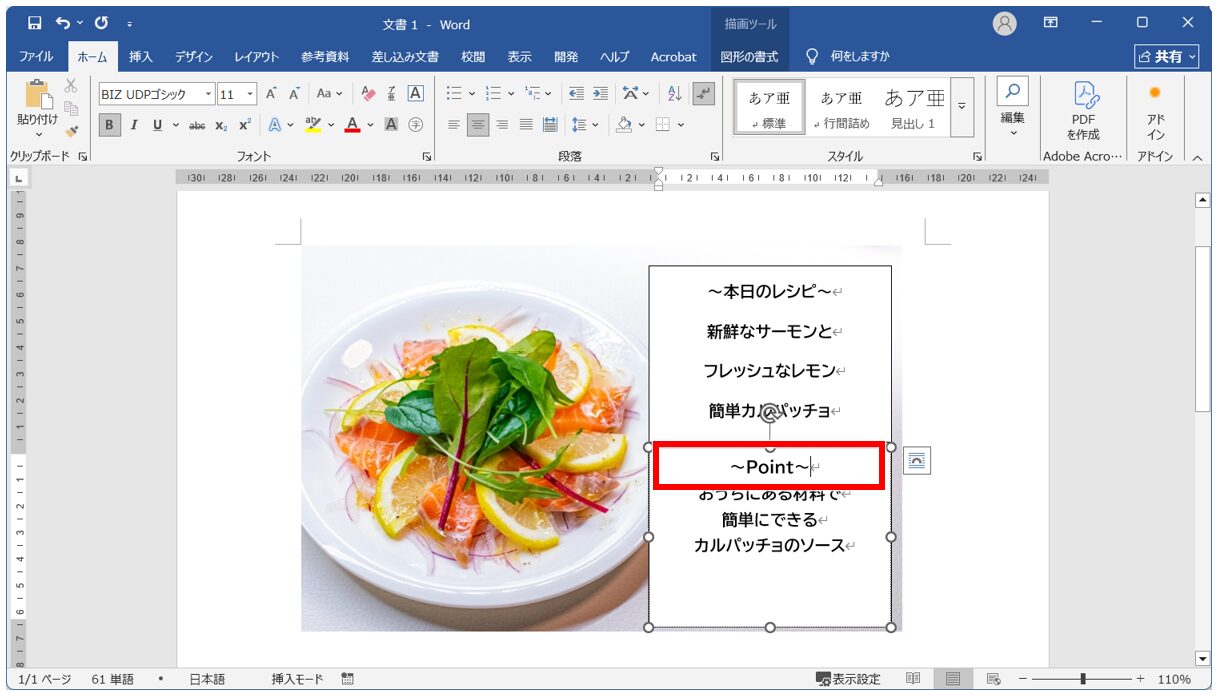1219x696 pixels.
Task: Click the enclose characters bordered A icon
Action: 416,94
